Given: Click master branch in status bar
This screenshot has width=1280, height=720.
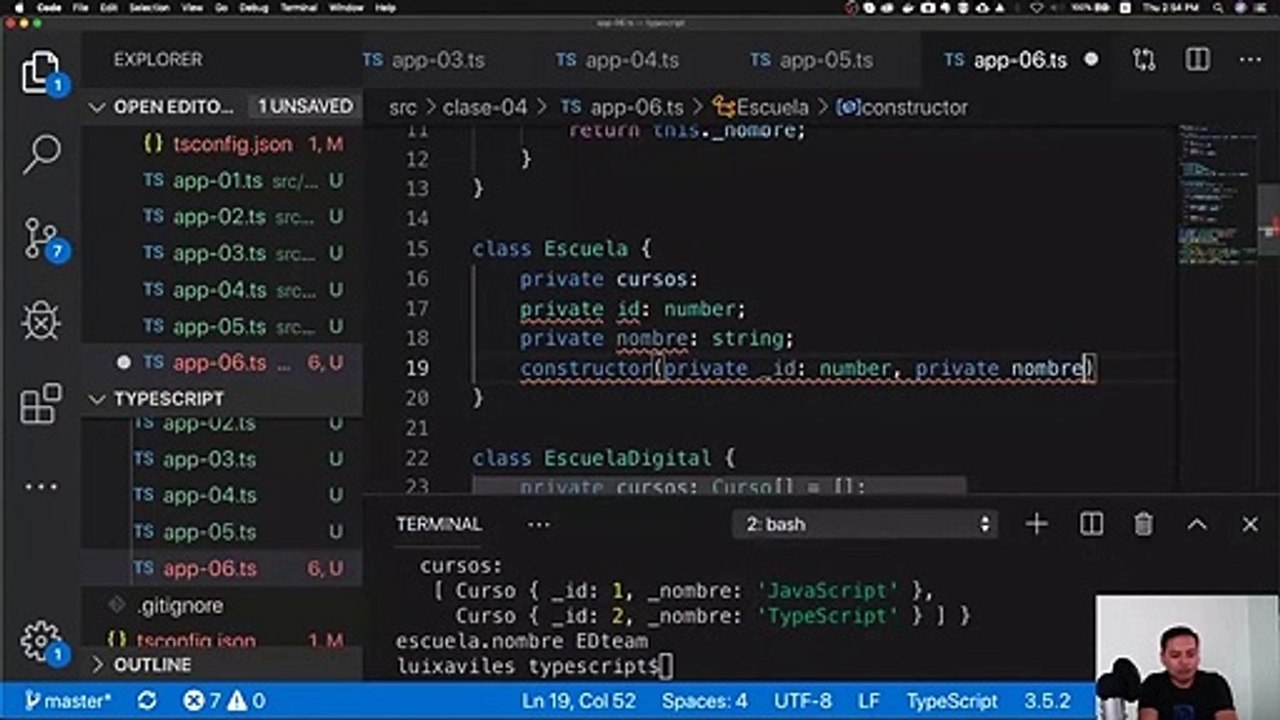Looking at the screenshot, I should point(68,701).
